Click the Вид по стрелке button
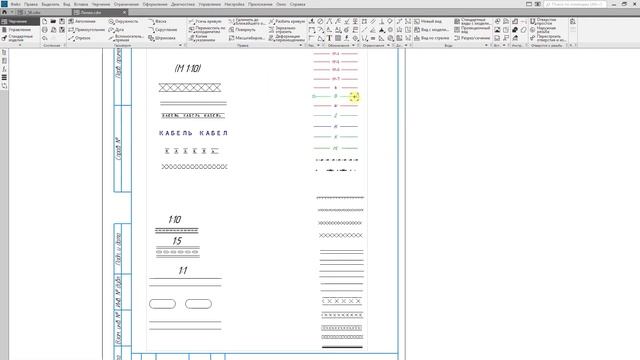 (x=432, y=38)
